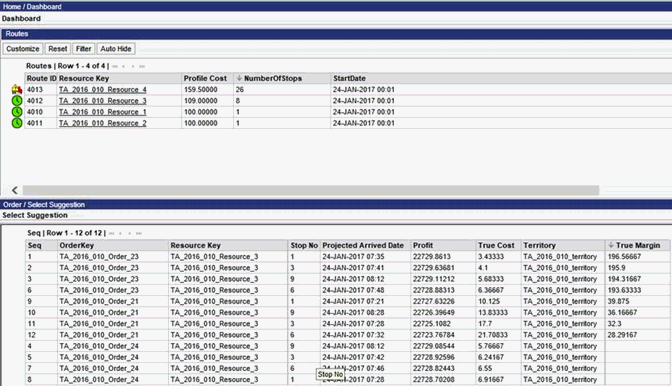Image resolution: width=672 pixels, height=386 pixels.
Task: Click the truck status icon for route 4013
Action: 17,89
